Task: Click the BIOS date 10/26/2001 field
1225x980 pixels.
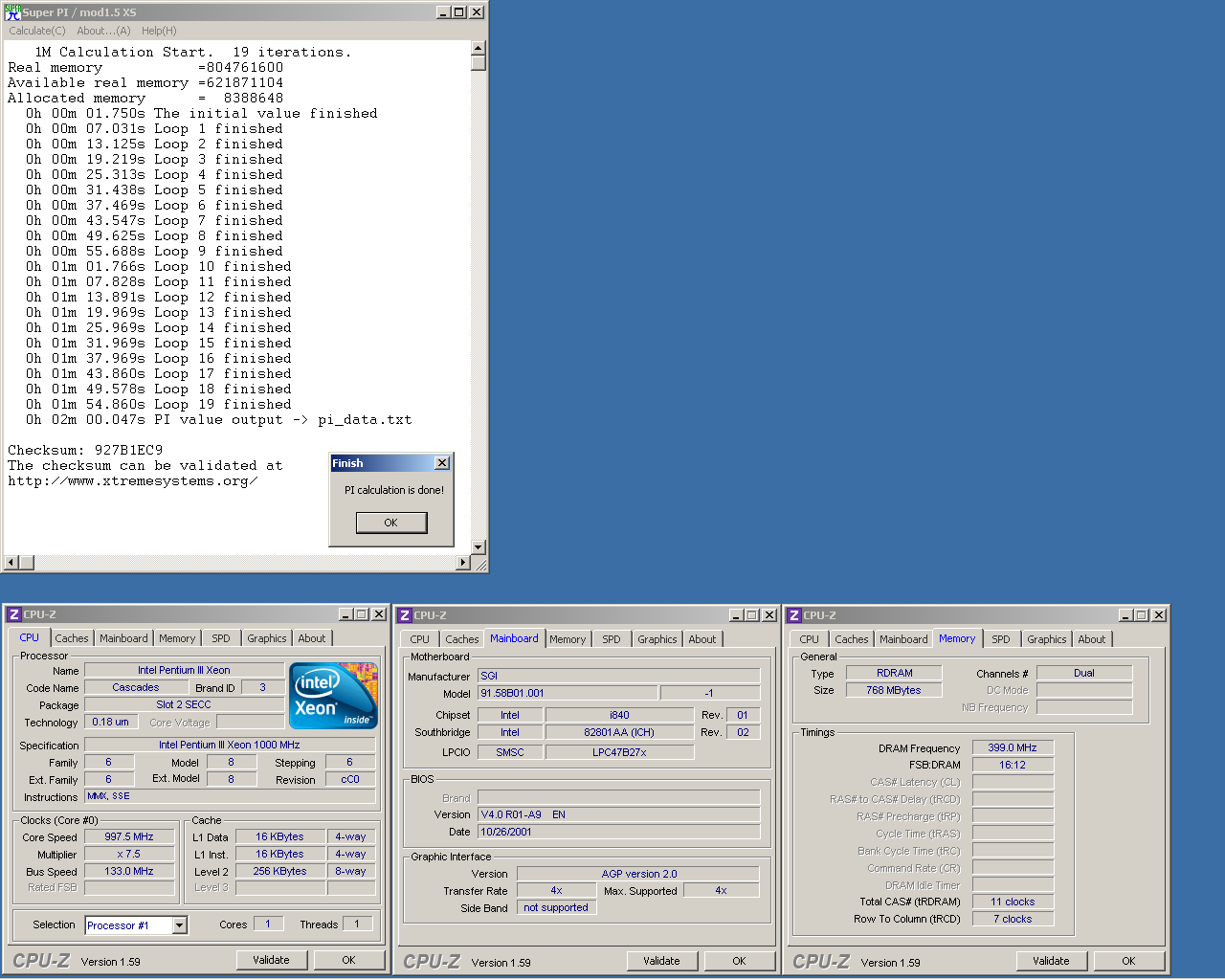Action: click(619, 832)
